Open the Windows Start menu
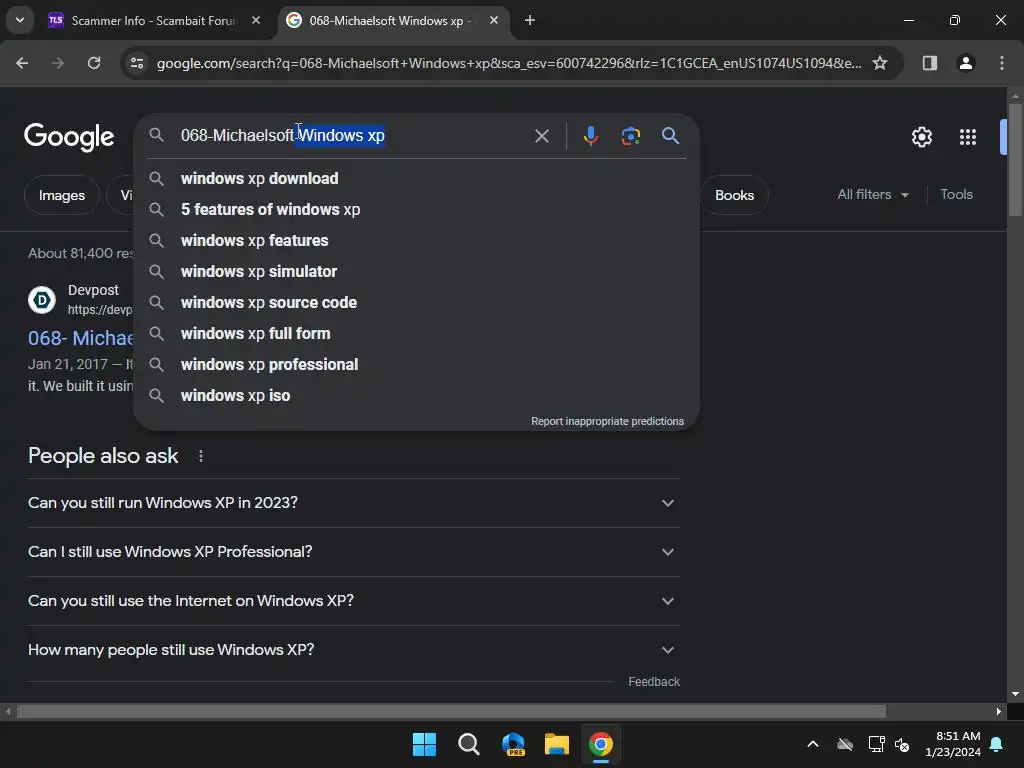 [x=424, y=744]
